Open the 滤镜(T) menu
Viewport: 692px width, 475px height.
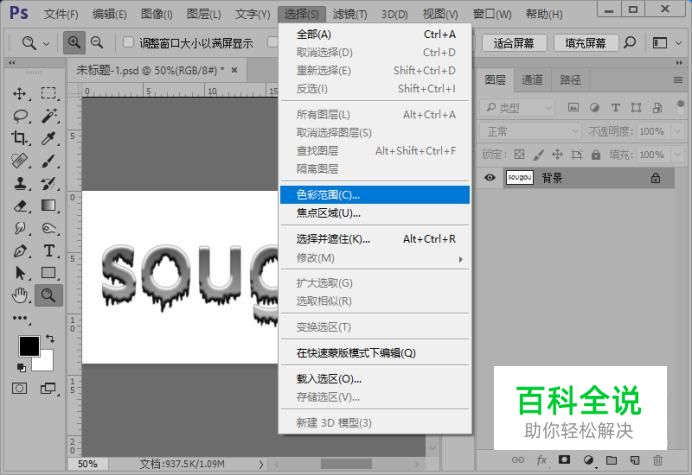pyautogui.click(x=350, y=14)
